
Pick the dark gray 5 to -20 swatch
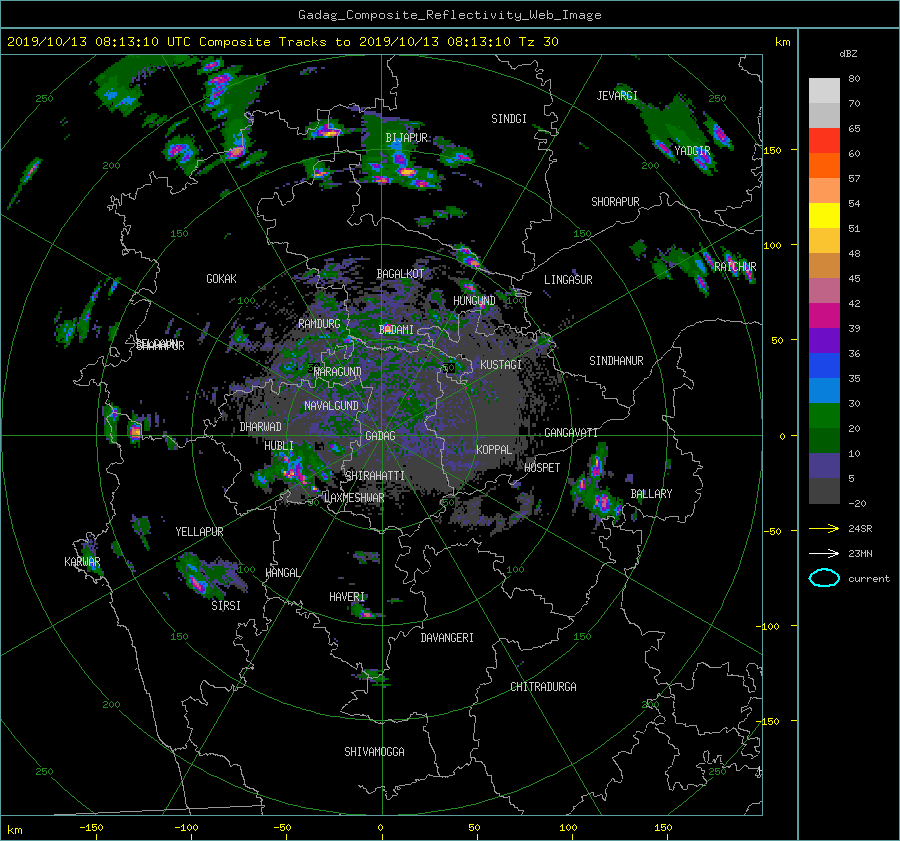tap(824, 490)
